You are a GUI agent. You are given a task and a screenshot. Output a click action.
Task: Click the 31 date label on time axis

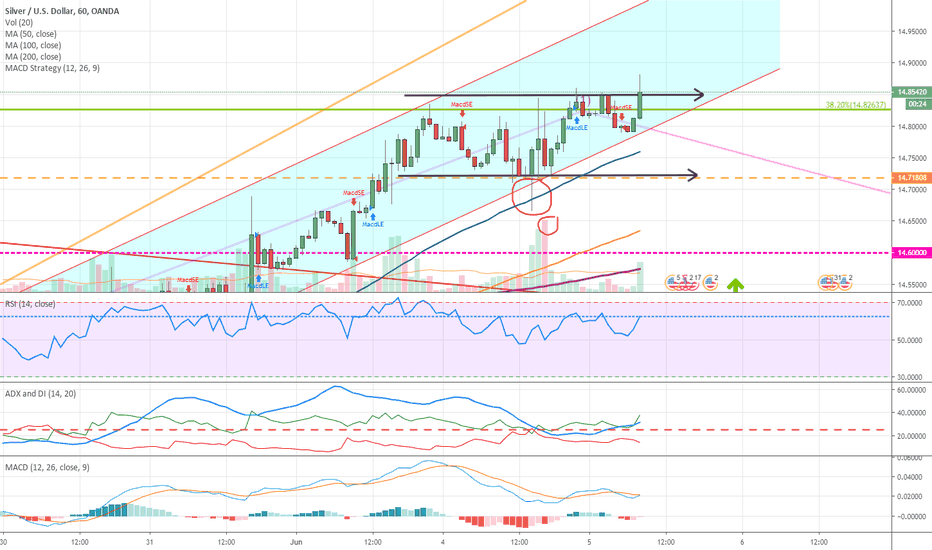(150, 542)
